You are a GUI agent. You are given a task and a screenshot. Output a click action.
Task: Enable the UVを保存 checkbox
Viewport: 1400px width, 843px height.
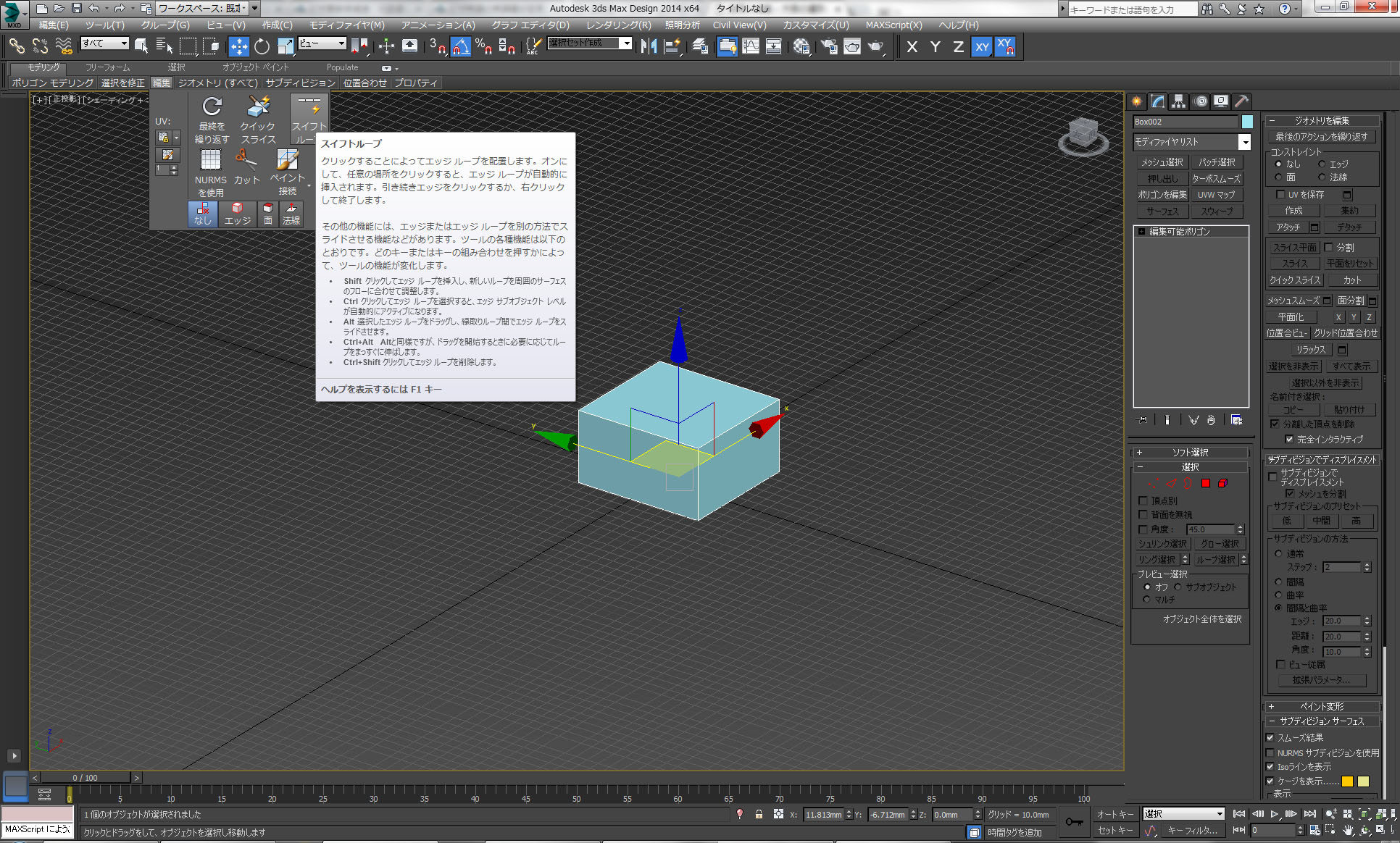[1280, 194]
